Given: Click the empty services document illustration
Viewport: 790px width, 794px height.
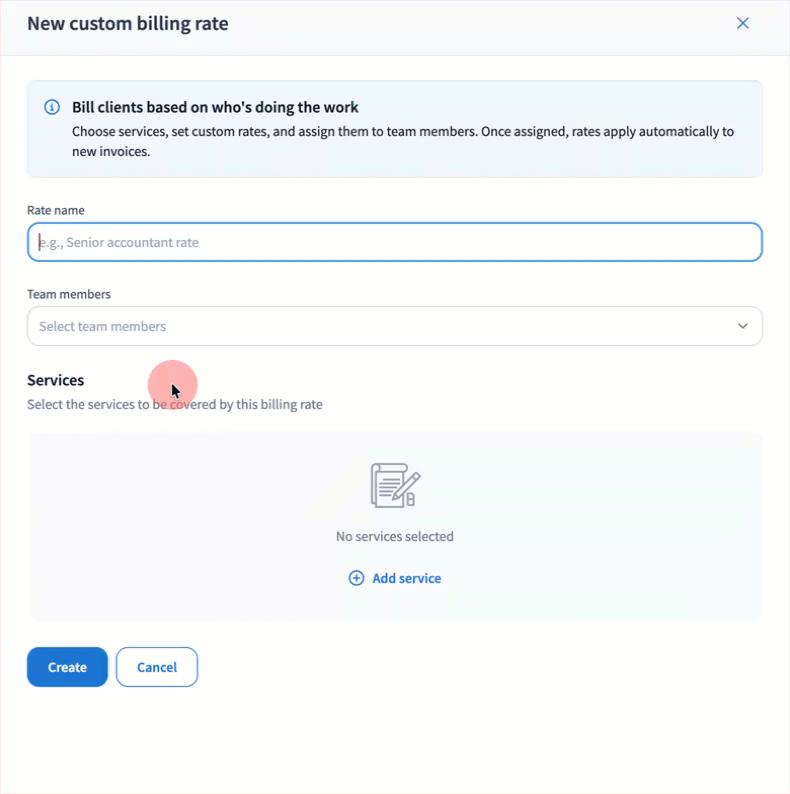Looking at the screenshot, I should 394,485.
